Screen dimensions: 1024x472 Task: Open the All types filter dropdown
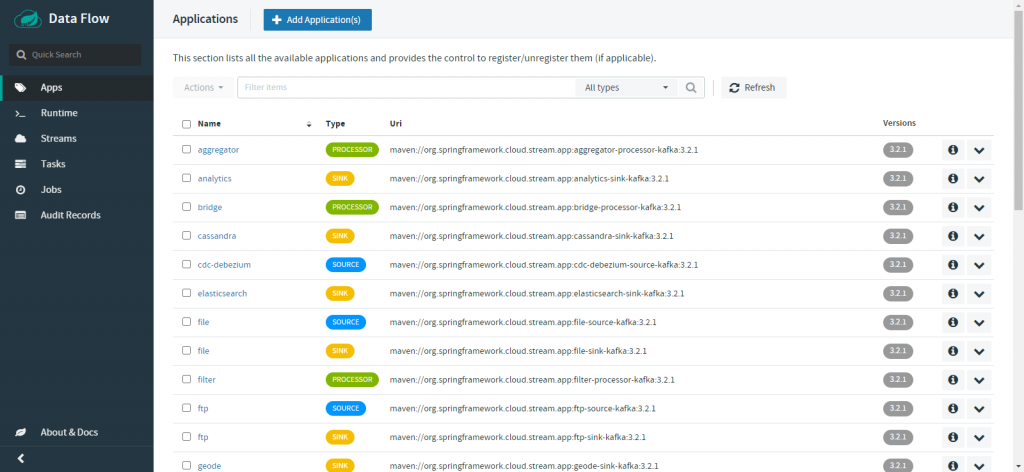[626, 87]
